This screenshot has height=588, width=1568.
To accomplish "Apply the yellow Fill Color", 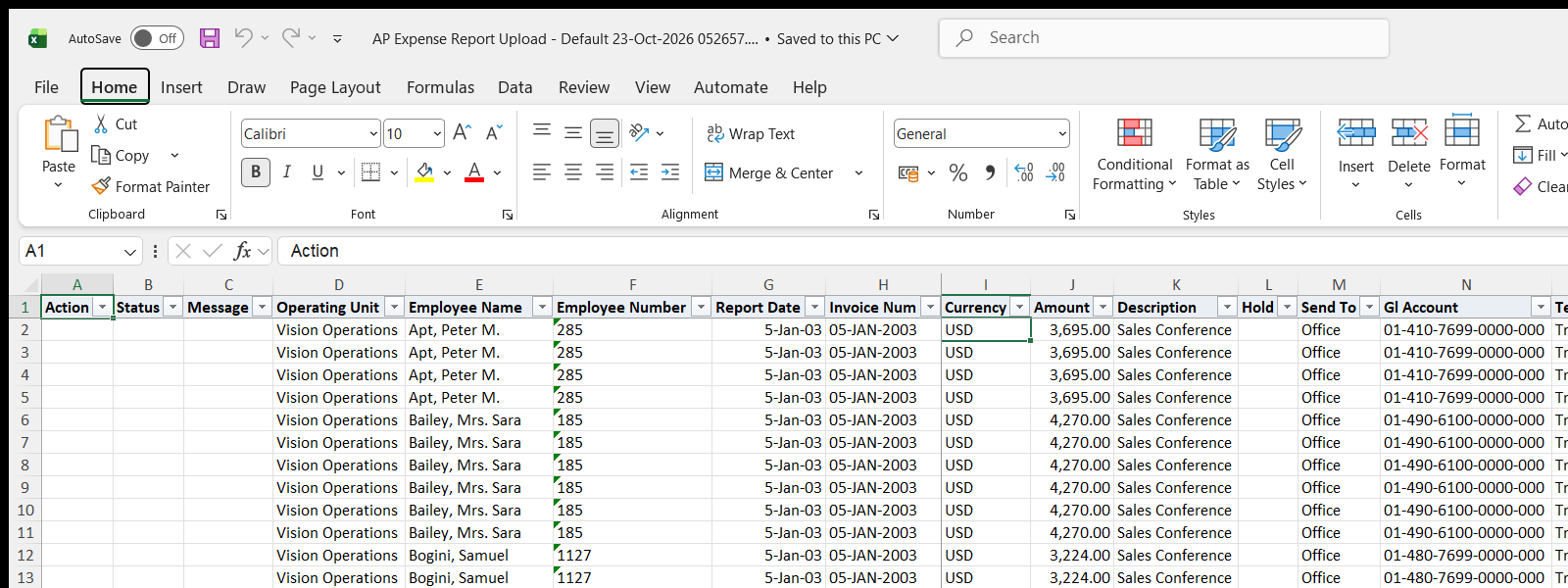I will [x=424, y=172].
